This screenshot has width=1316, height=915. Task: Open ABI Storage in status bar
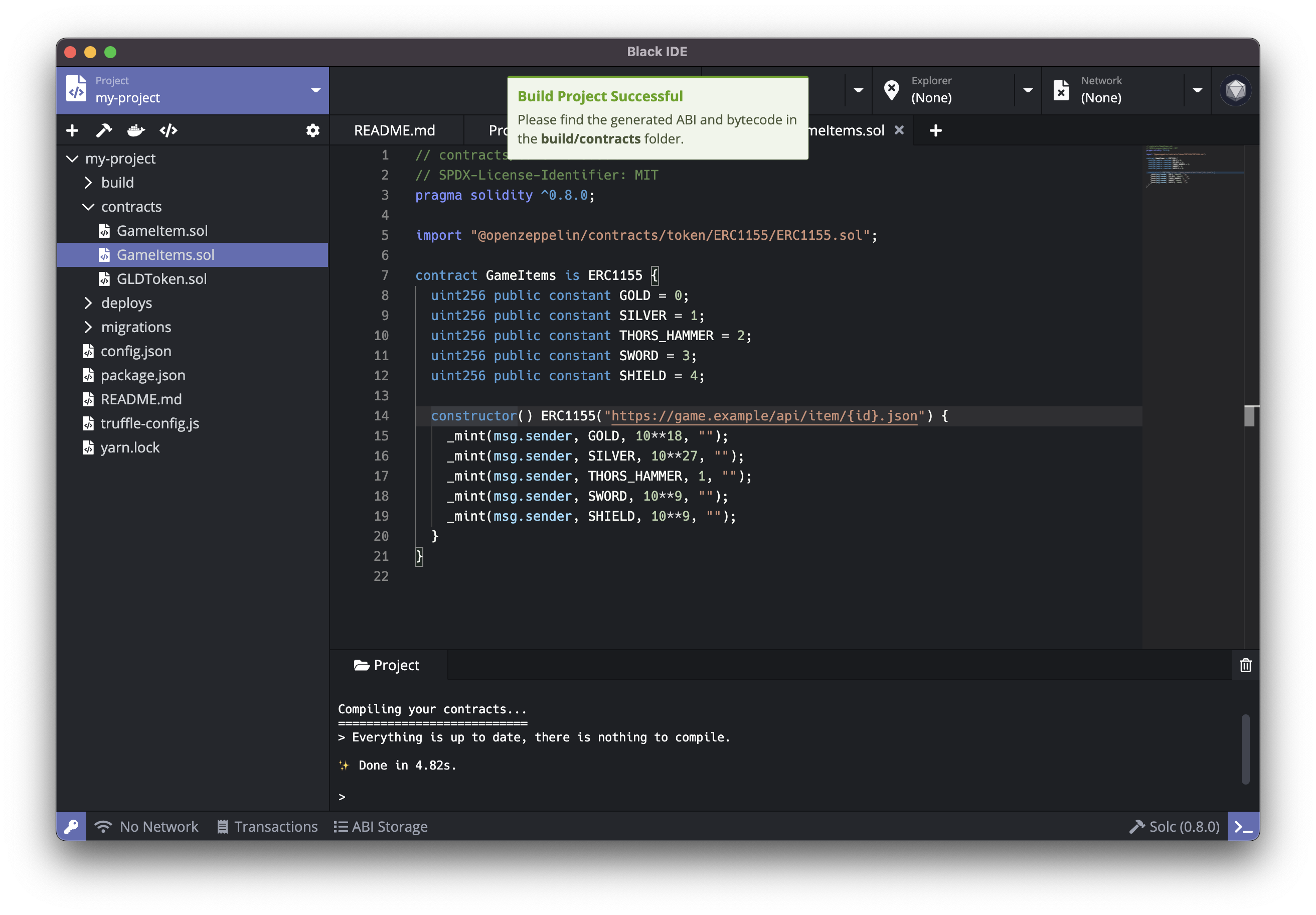[x=381, y=826]
